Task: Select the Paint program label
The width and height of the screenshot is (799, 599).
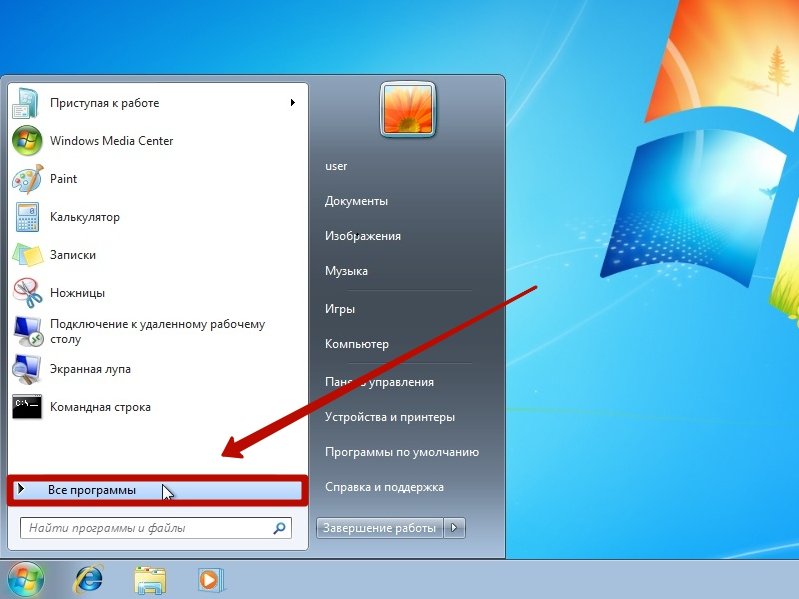Action: pos(63,179)
